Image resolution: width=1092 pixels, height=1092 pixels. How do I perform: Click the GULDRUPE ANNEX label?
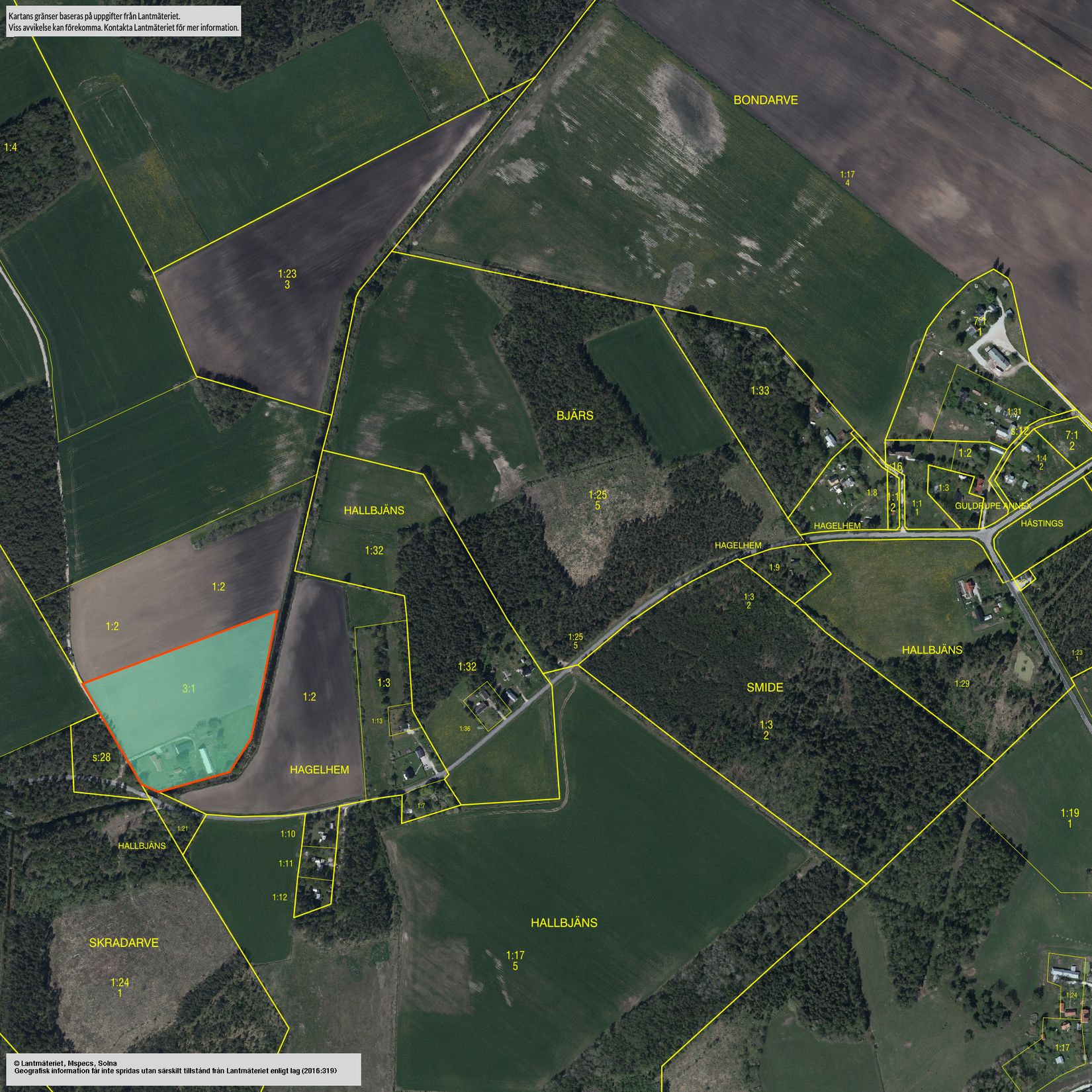tap(993, 506)
